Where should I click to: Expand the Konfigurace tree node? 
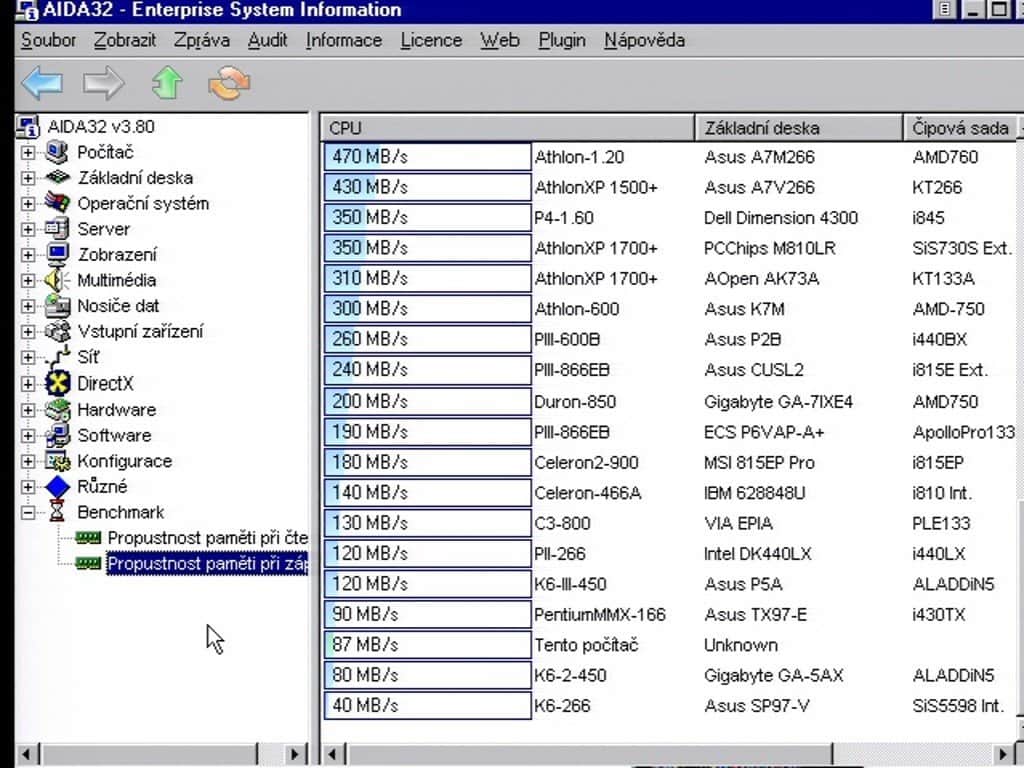pos(28,461)
